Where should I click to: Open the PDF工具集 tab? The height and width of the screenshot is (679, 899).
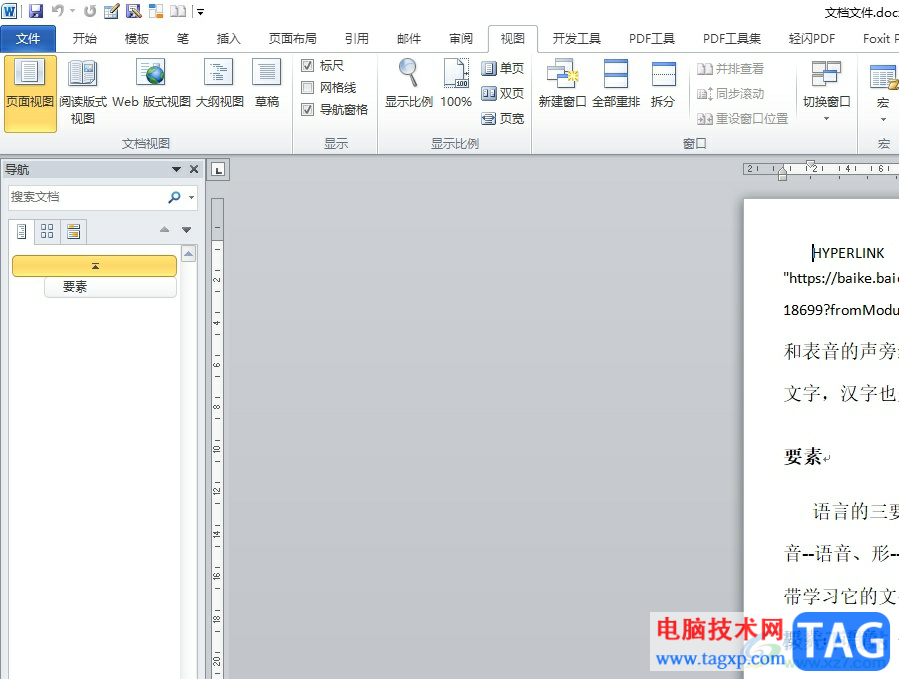(732, 38)
